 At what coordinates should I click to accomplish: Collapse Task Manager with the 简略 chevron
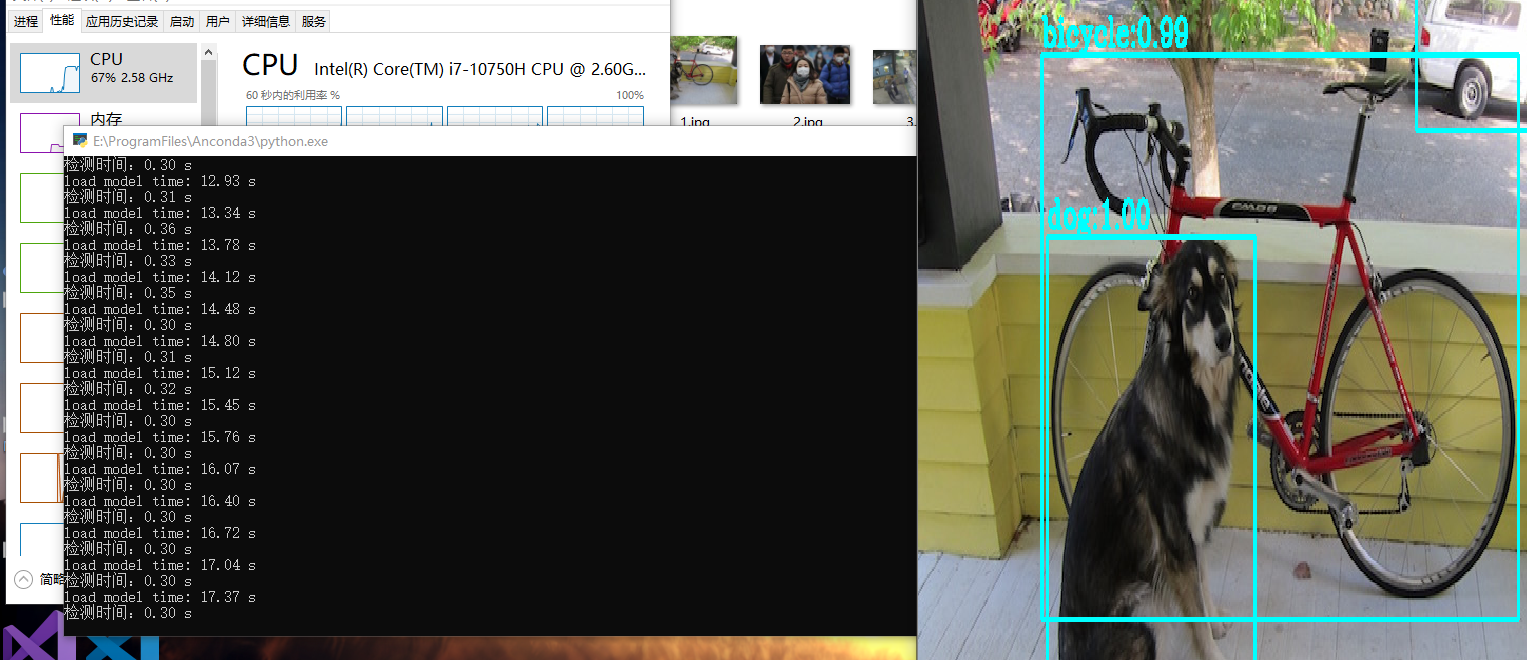coord(24,578)
